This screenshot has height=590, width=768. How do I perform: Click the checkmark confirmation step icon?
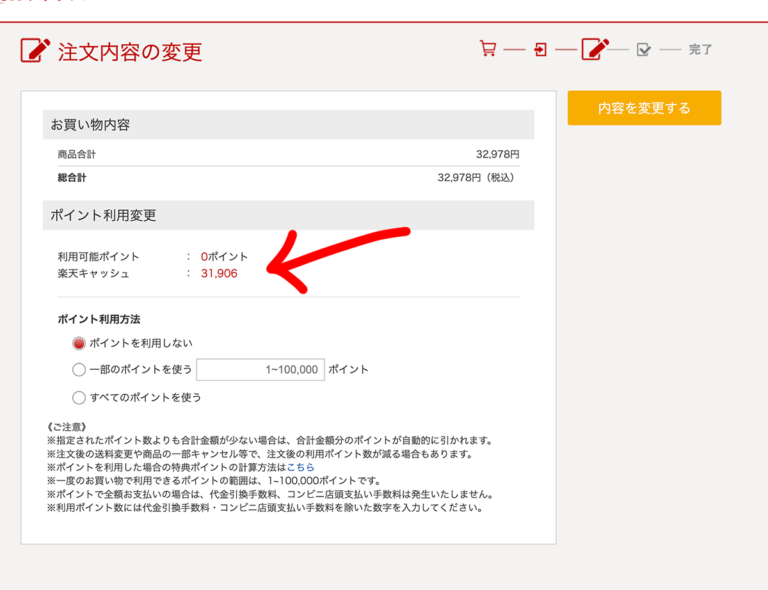pyautogui.click(x=644, y=50)
